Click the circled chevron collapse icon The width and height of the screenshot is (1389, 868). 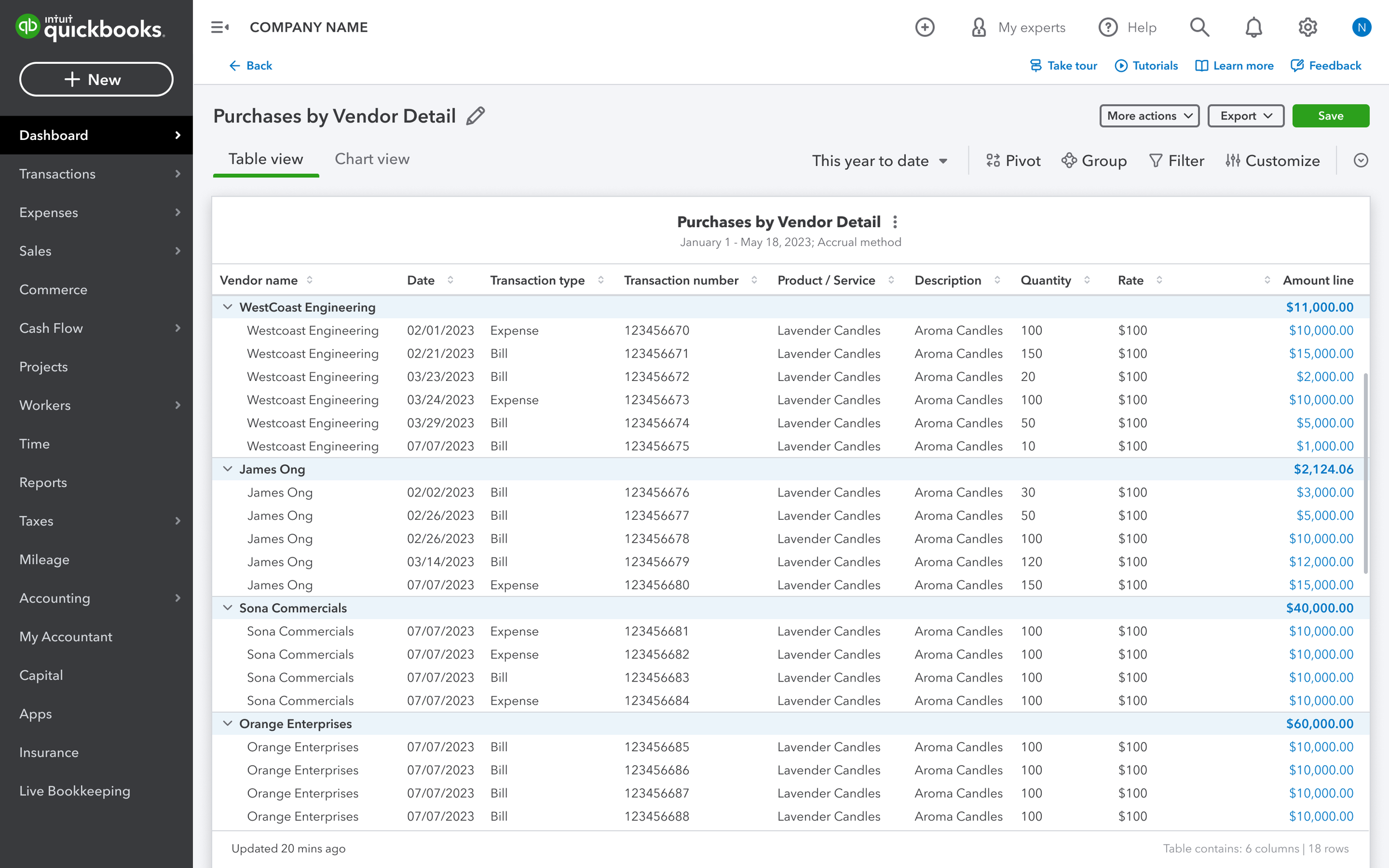[x=1360, y=160]
